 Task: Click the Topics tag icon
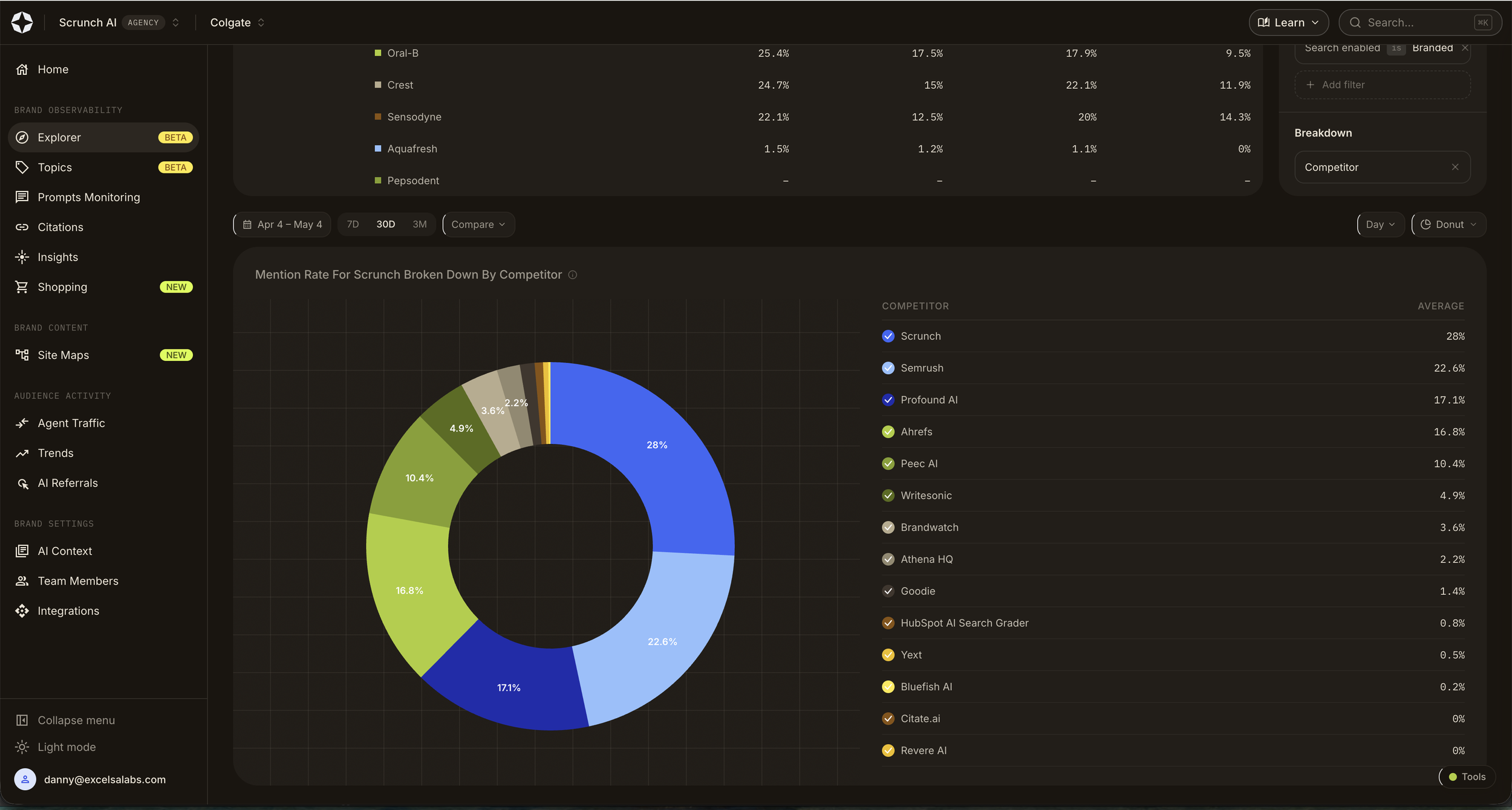(x=22, y=167)
